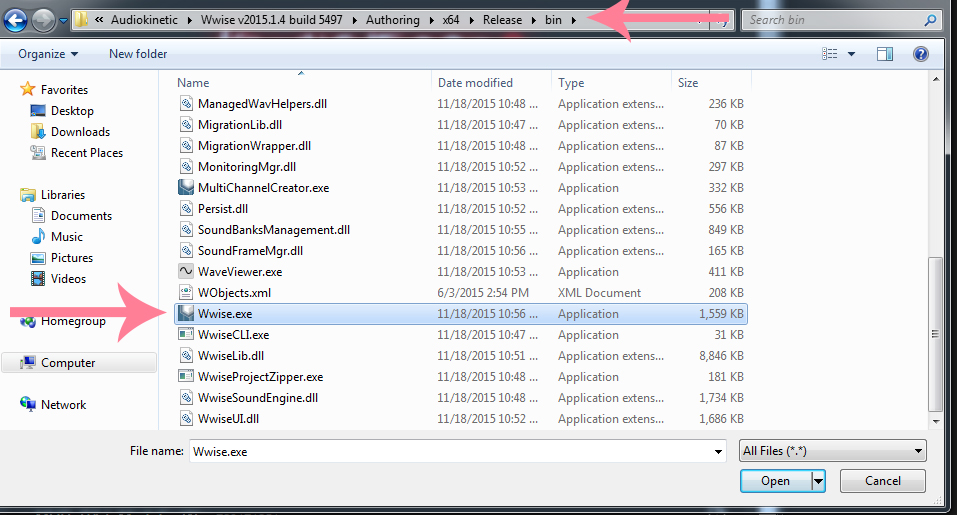957x515 pixels.
Task: Select the MonitoringMgr.dll file icon
Action: pyautogui.click(x=186, y=167)
